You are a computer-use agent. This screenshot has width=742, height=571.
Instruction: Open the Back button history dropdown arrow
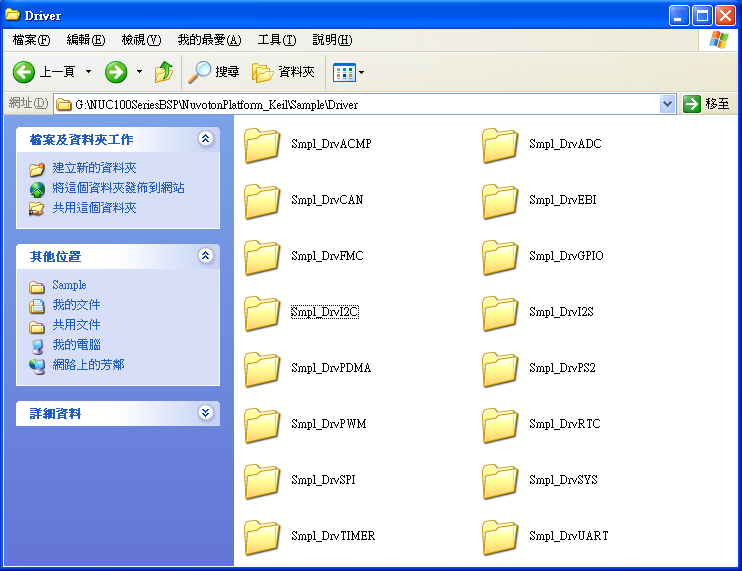click(88, 72)
